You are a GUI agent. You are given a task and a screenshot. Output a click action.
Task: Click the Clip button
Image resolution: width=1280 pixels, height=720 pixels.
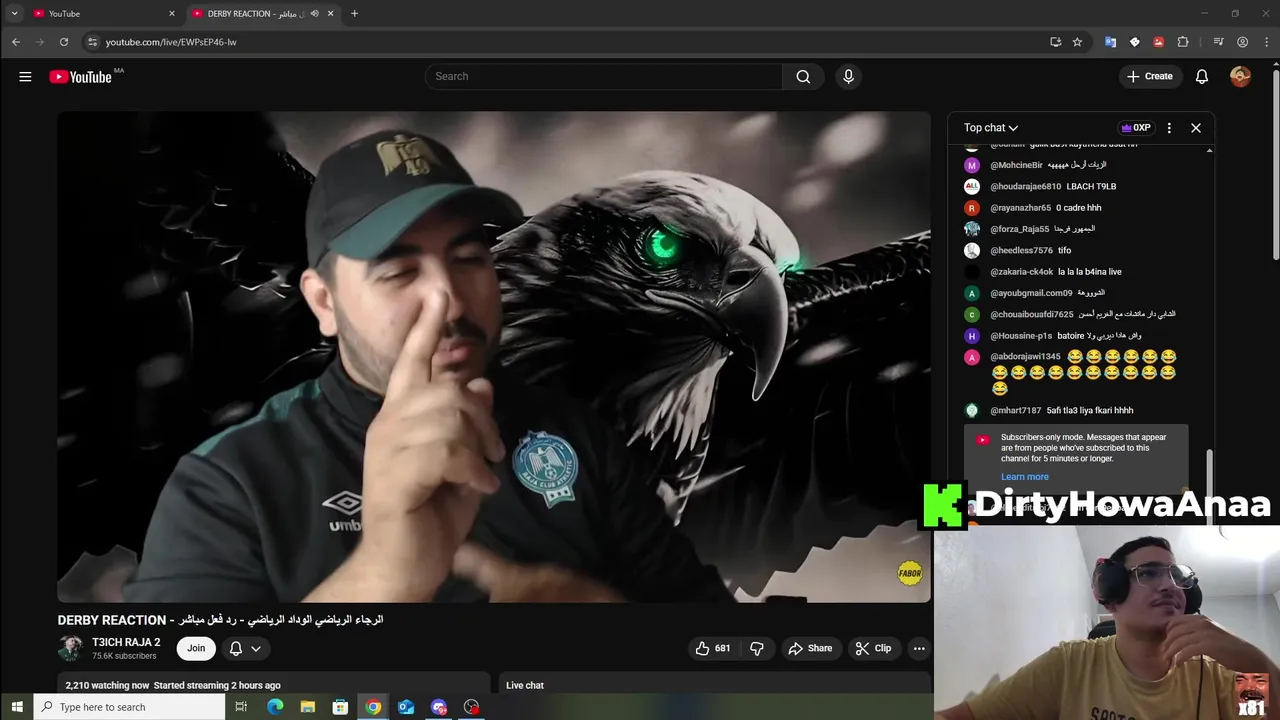(873, 648)
